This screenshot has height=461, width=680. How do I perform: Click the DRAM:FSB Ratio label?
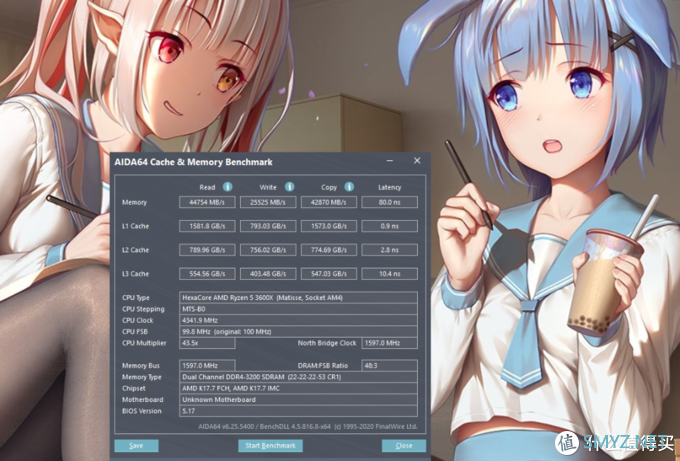tap(323, 366)
